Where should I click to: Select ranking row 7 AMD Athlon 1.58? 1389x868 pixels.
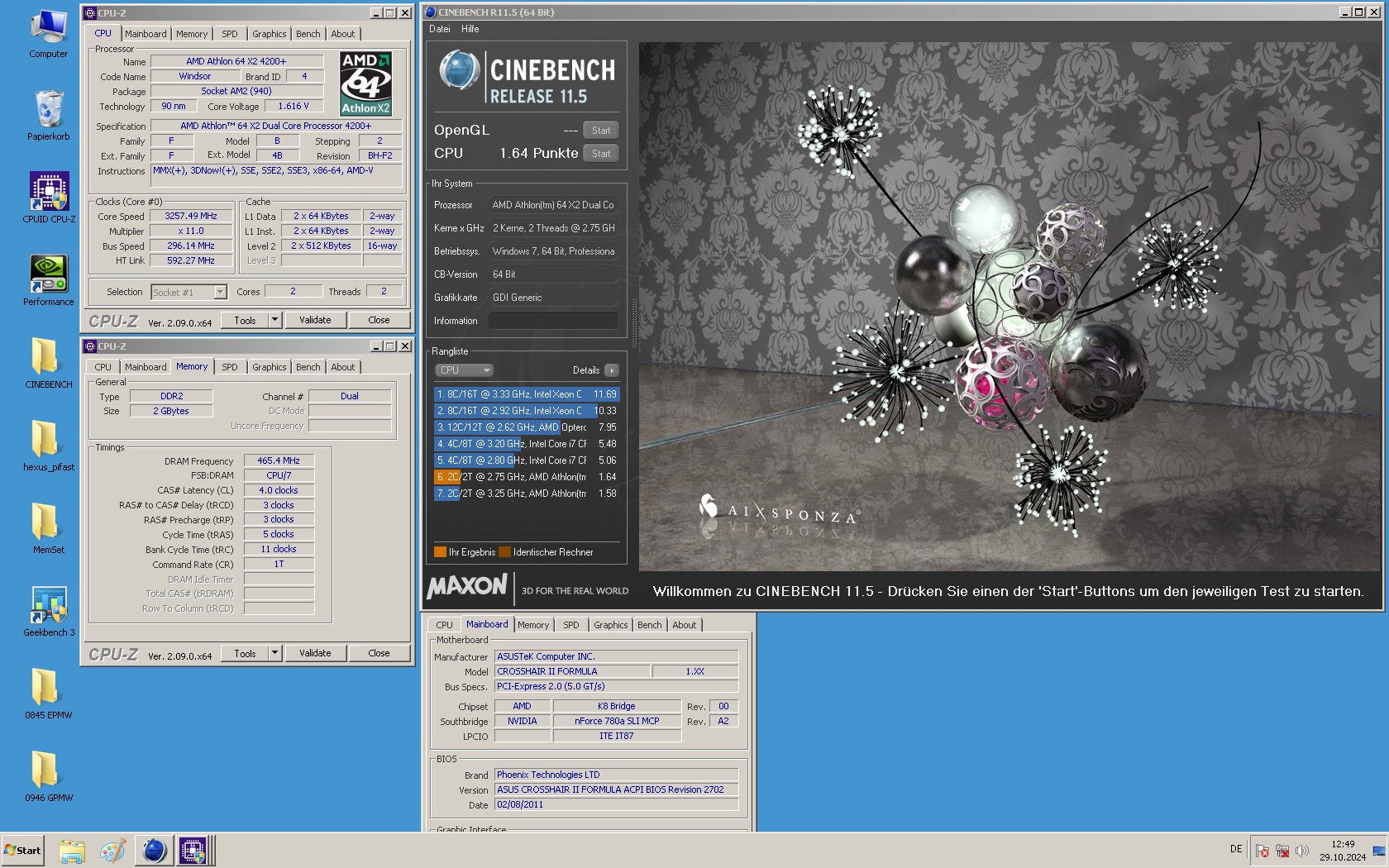tap(527, 494)
